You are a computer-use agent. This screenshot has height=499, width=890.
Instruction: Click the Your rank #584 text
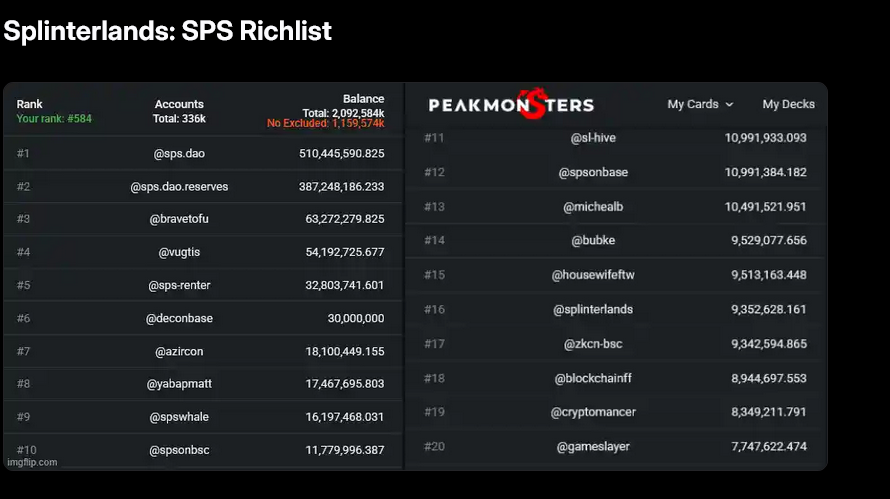(x=54, y=119)
